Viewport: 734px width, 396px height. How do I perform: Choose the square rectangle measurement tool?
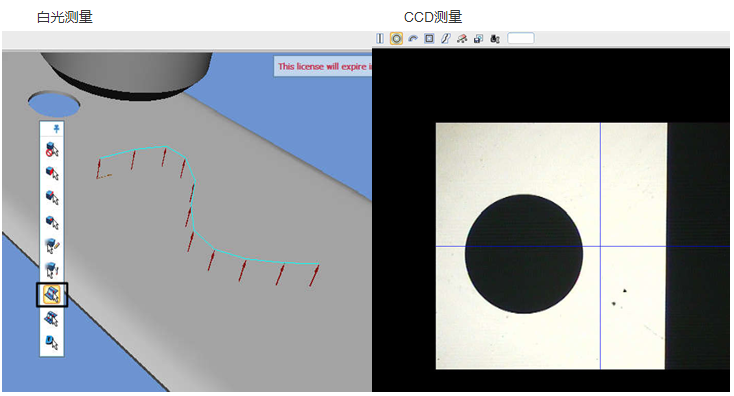coord(429,38)
